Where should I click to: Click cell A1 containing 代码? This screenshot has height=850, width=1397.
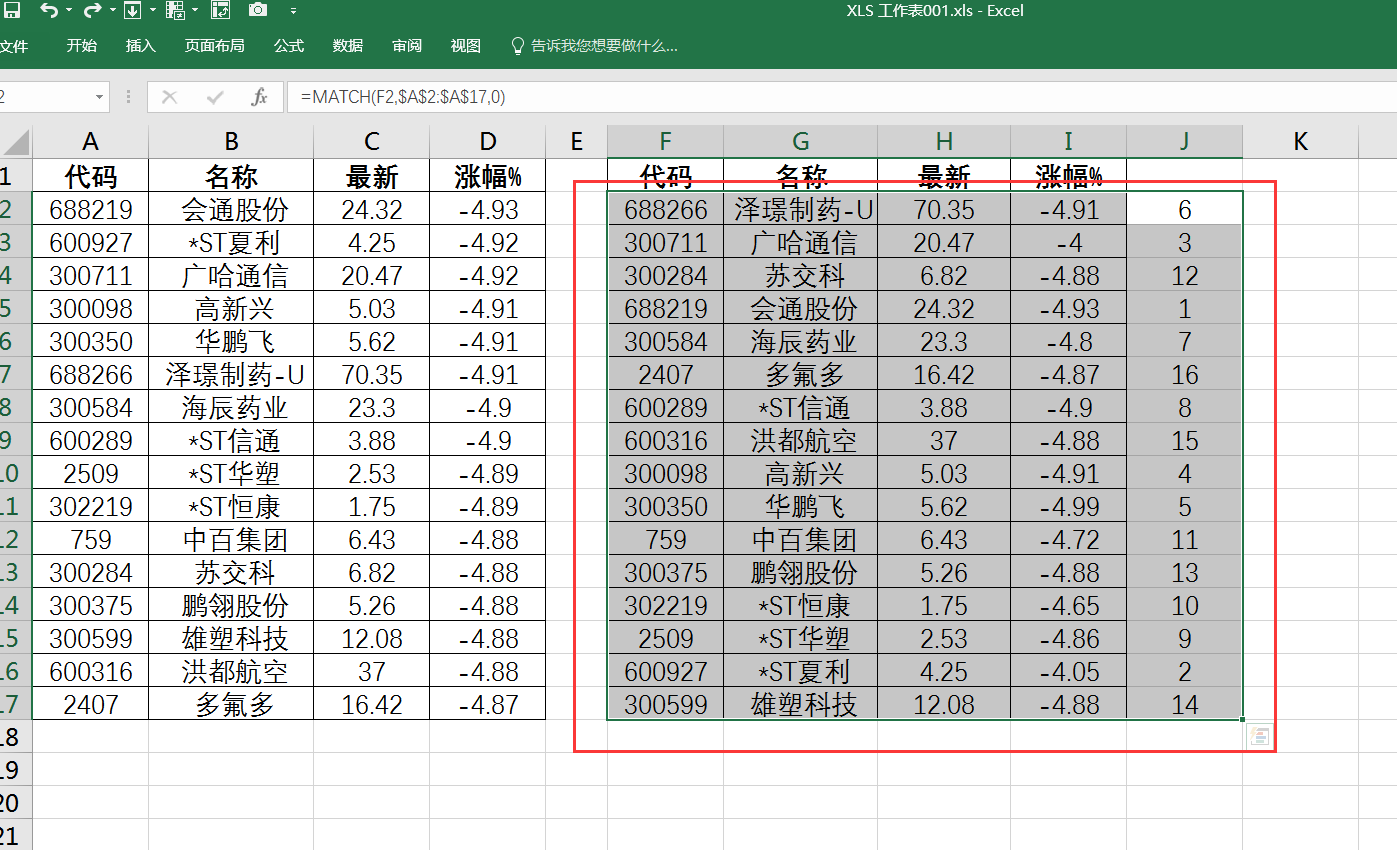(x=91, y=176)
